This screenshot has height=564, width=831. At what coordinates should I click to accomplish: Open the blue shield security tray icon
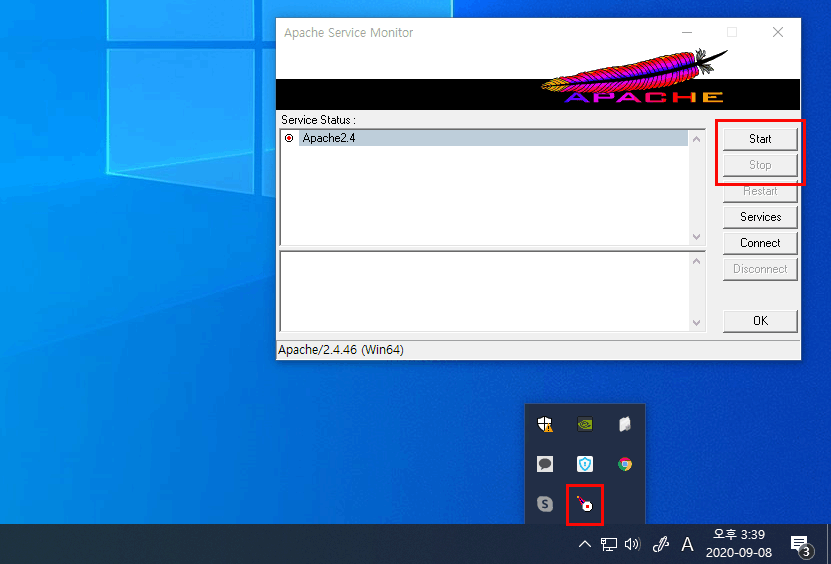pos(585,464)
